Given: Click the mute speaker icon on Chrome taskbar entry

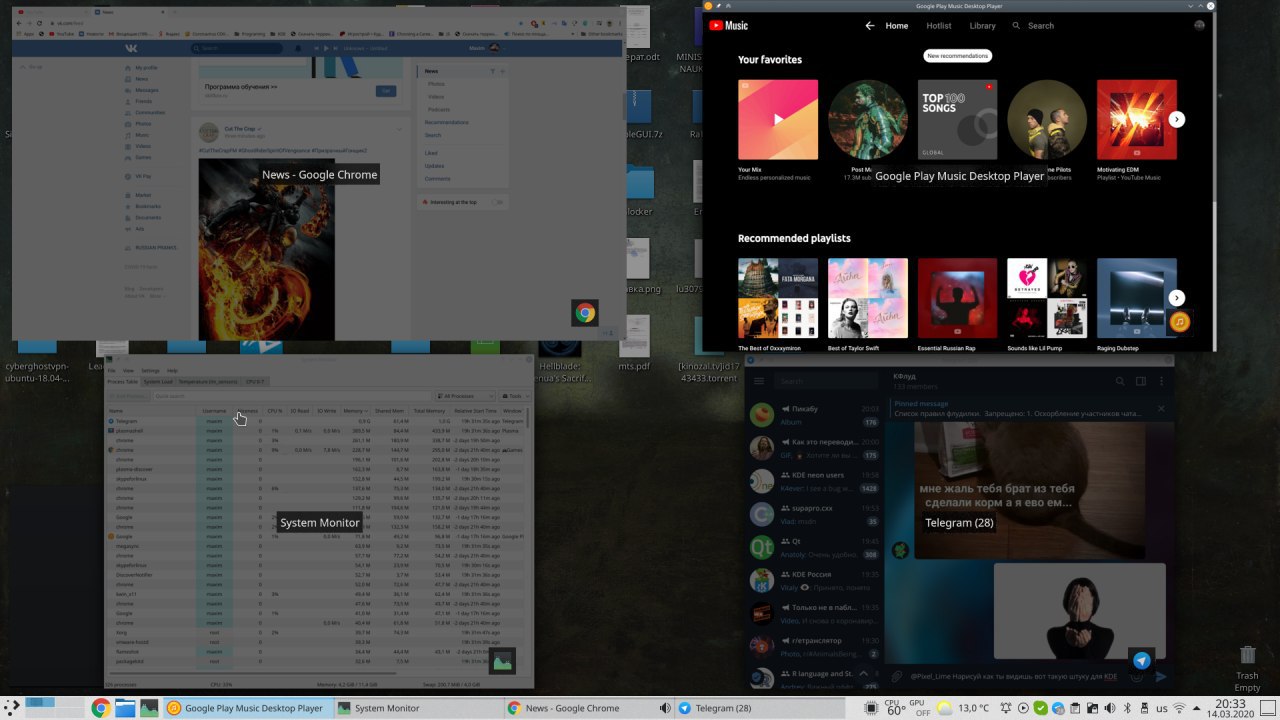Looking at the screenshot, I should pos(664,708).
